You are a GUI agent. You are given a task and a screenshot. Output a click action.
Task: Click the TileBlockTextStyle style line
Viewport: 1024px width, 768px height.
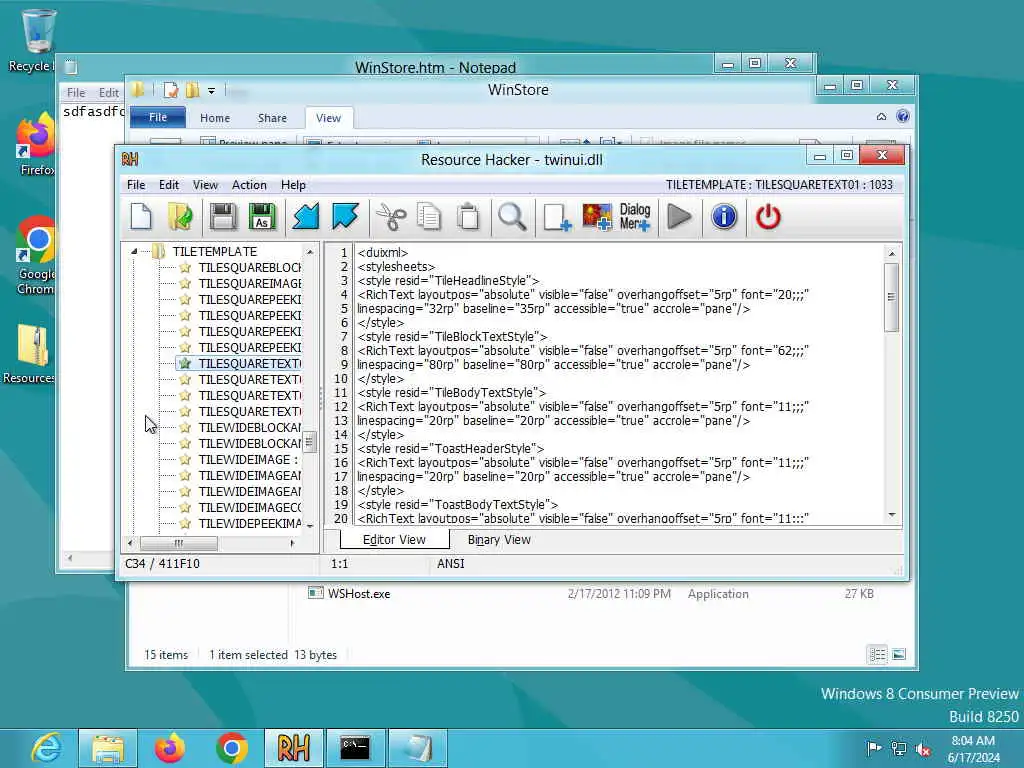(x=452, y=336)
